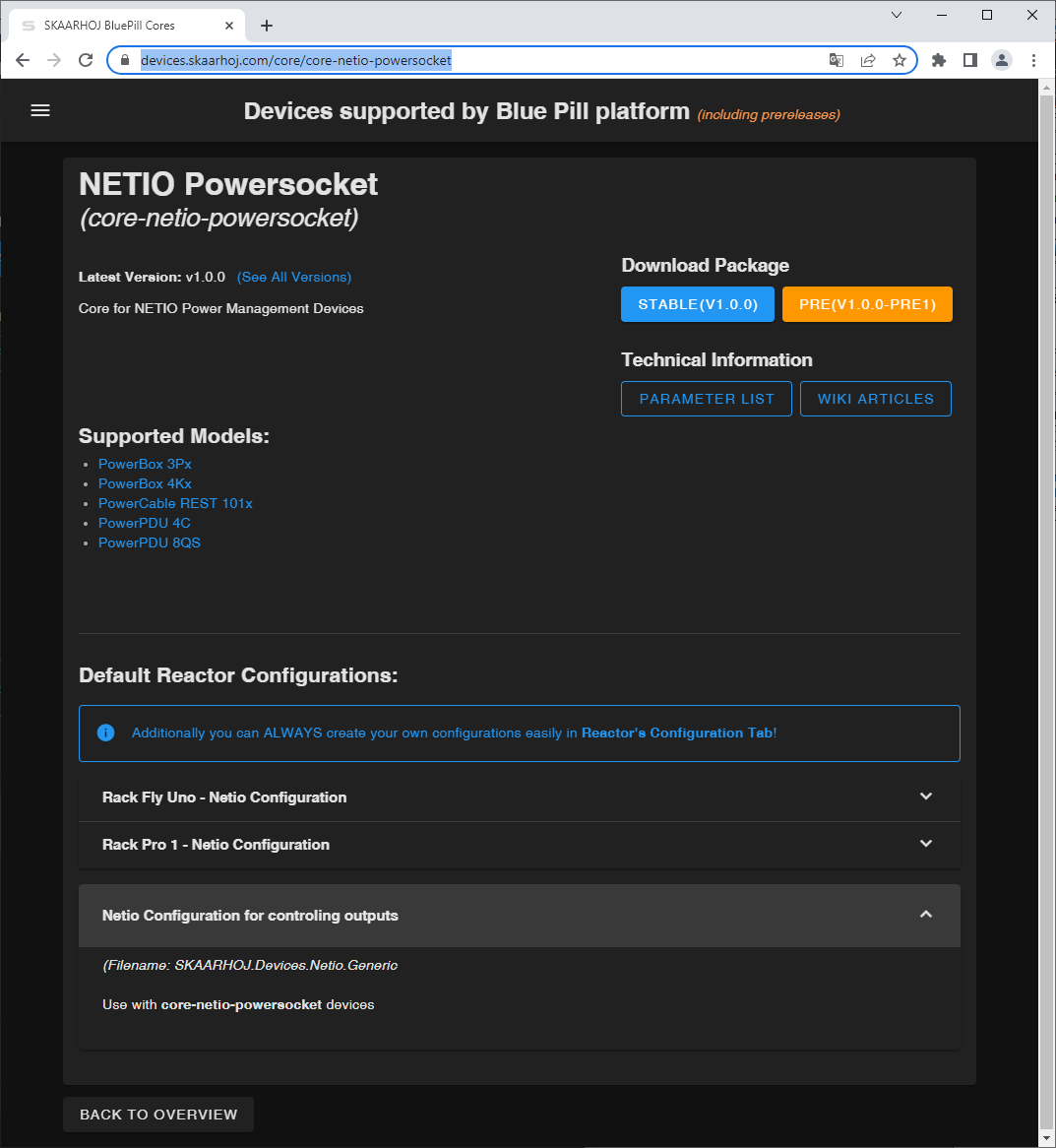Download the STABLE(V1.0.0) package

coord(698,304)
